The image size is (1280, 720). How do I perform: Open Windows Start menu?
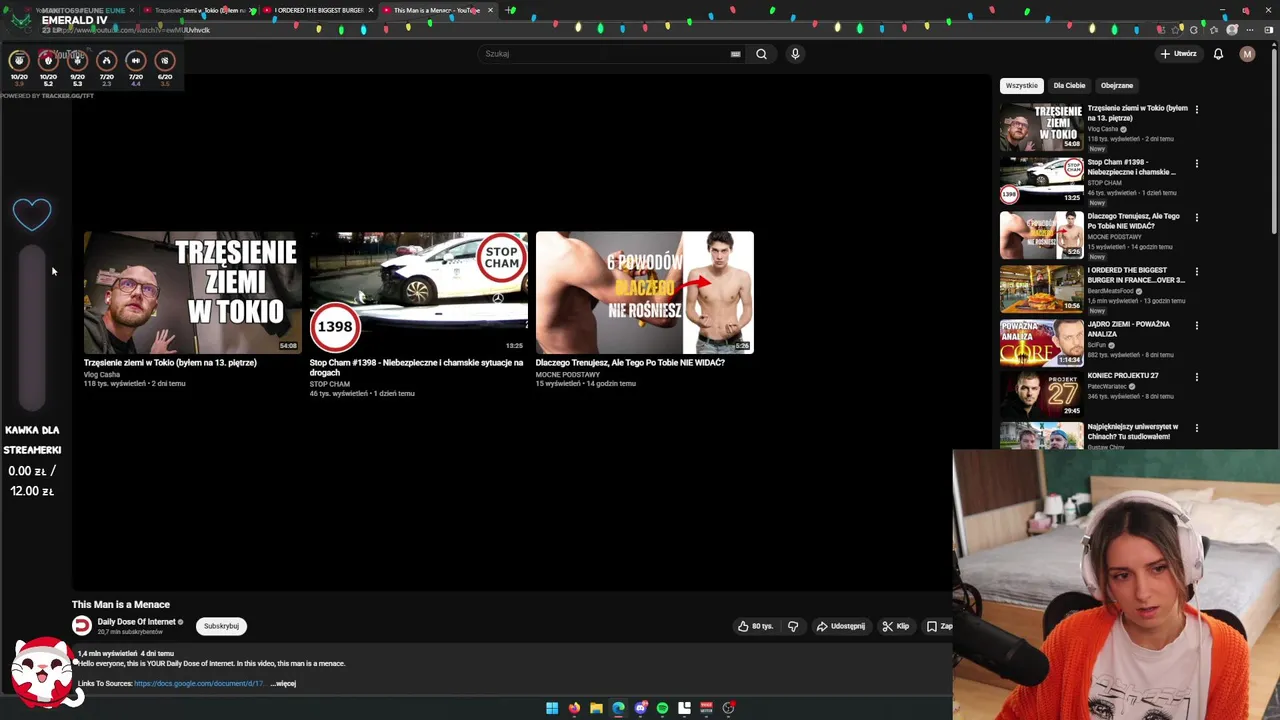(x=552, y=708)
